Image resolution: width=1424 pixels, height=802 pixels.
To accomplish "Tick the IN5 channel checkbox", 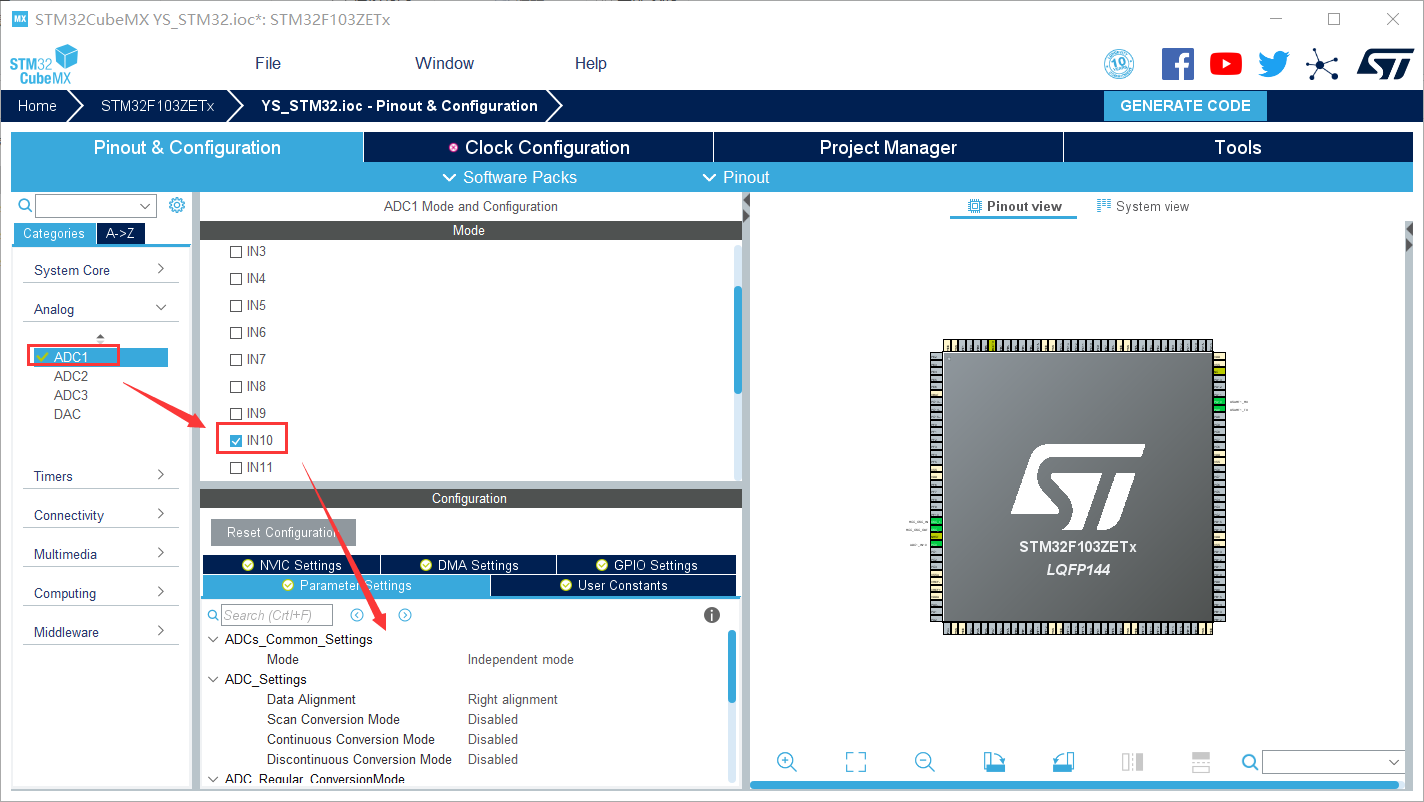I will click(x=236, y=305).
